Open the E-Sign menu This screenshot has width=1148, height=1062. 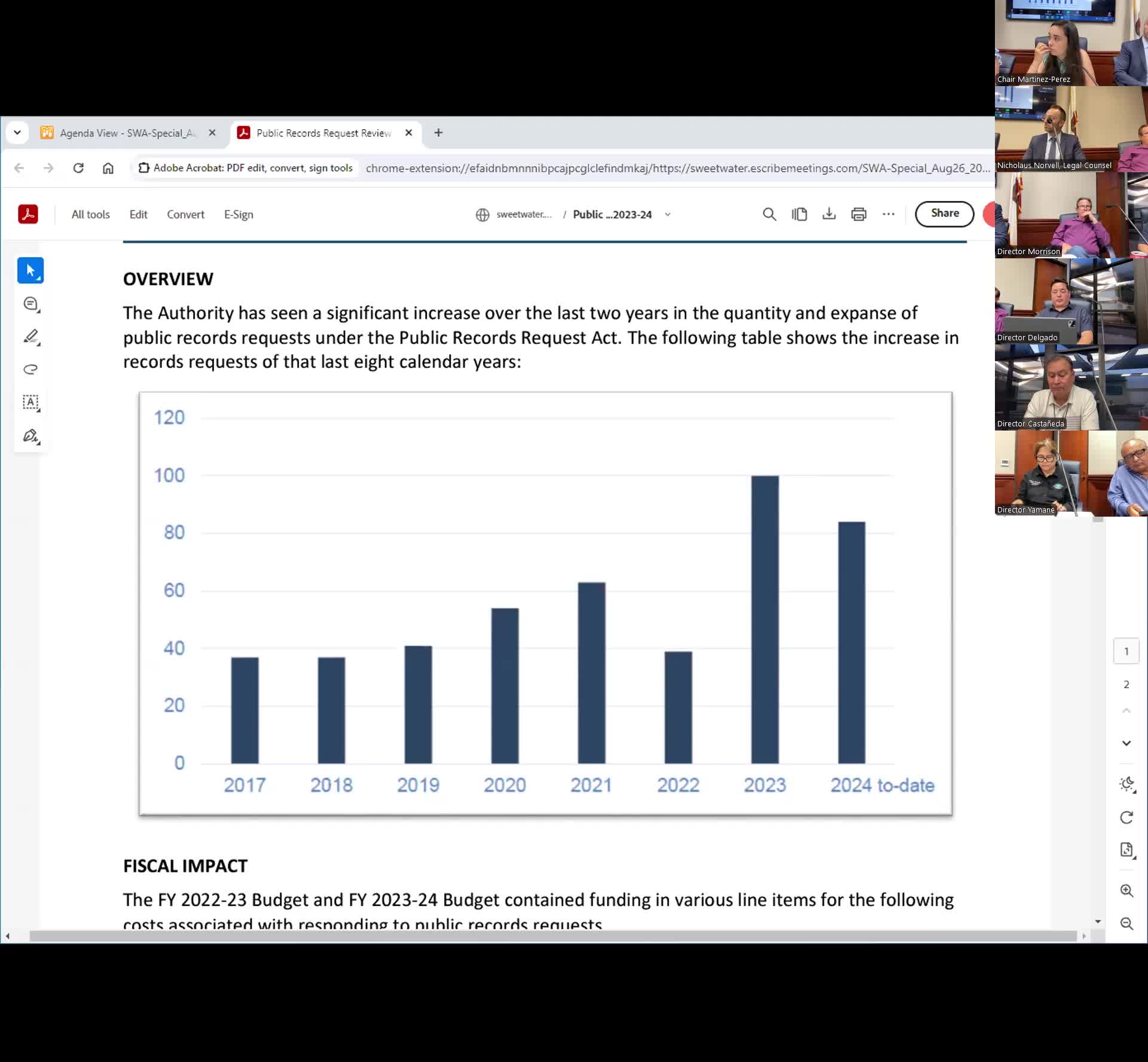click(239, 215)
